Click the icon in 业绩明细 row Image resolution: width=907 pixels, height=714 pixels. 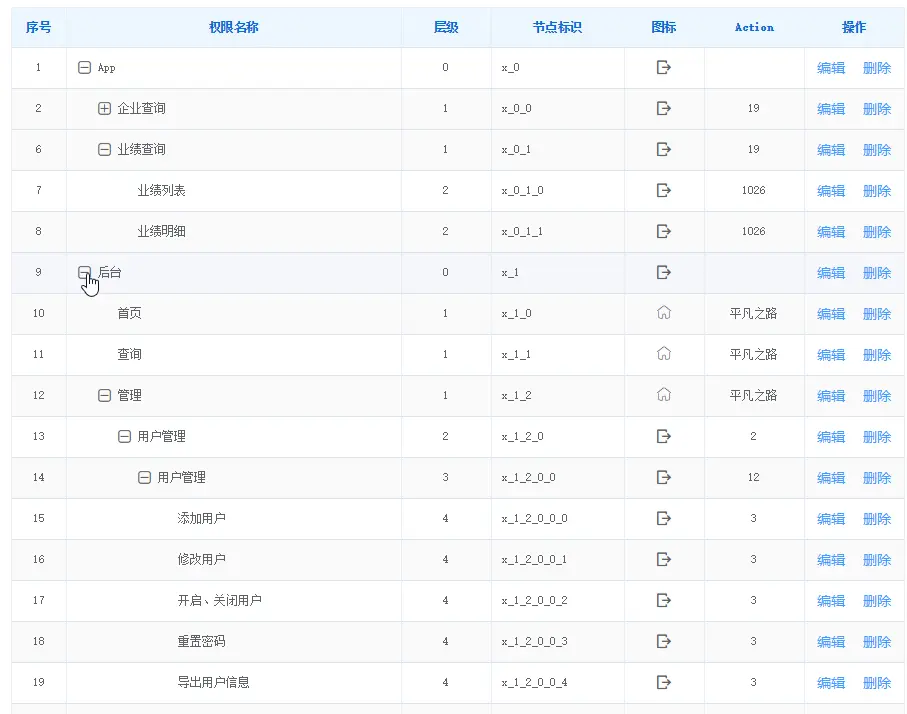click(x=663, y=231)
